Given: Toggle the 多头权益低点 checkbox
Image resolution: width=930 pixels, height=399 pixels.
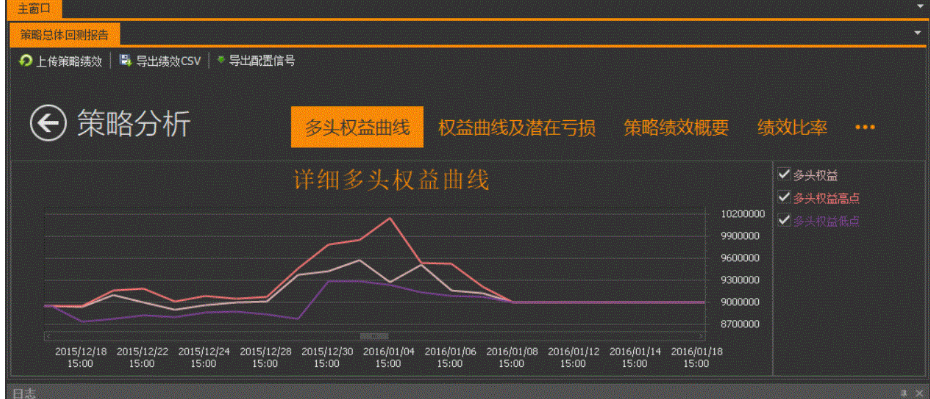Looking at the screenshot, I should (x=784, y=220).
